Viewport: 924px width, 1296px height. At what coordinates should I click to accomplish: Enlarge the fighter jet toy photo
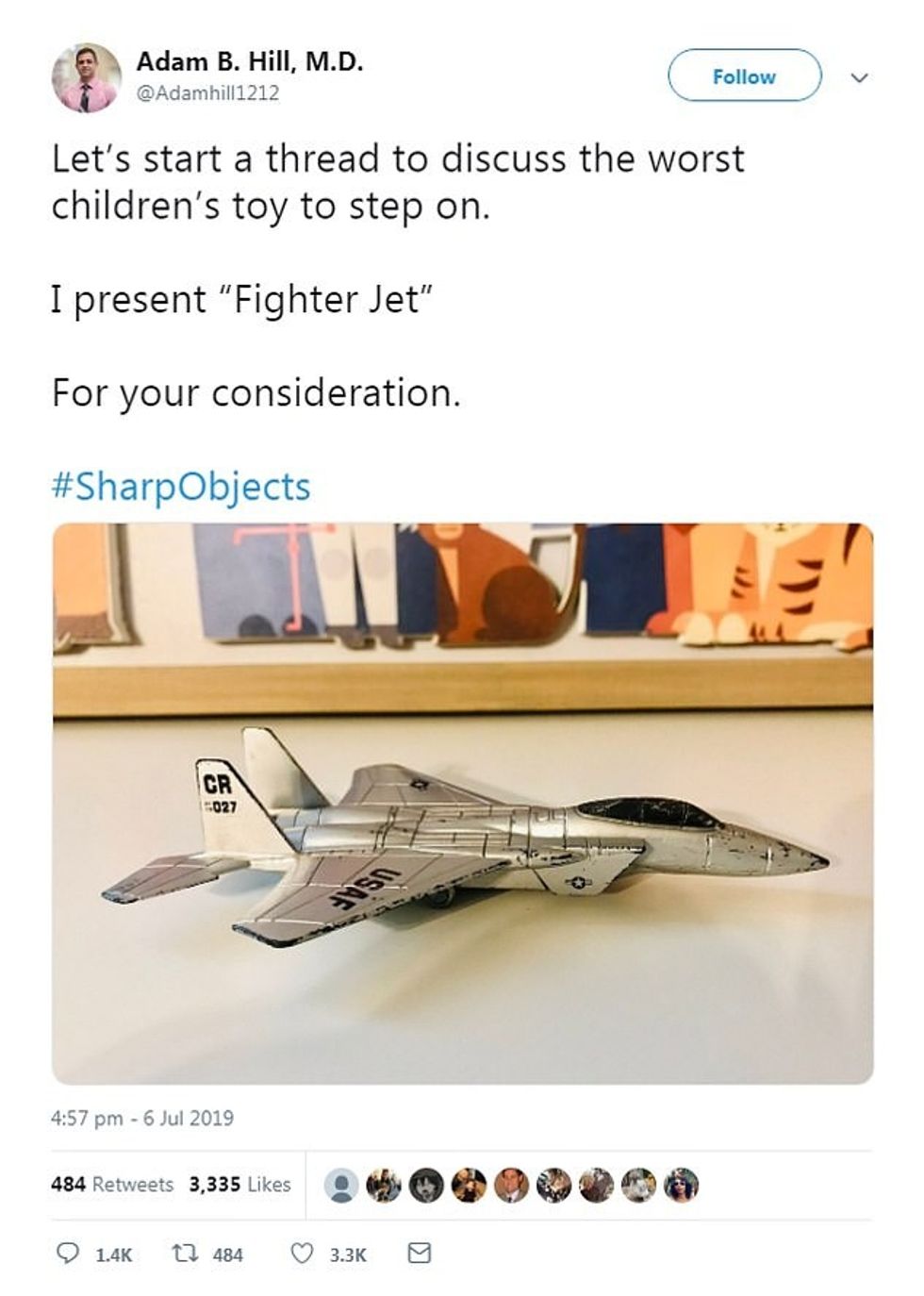462,804
